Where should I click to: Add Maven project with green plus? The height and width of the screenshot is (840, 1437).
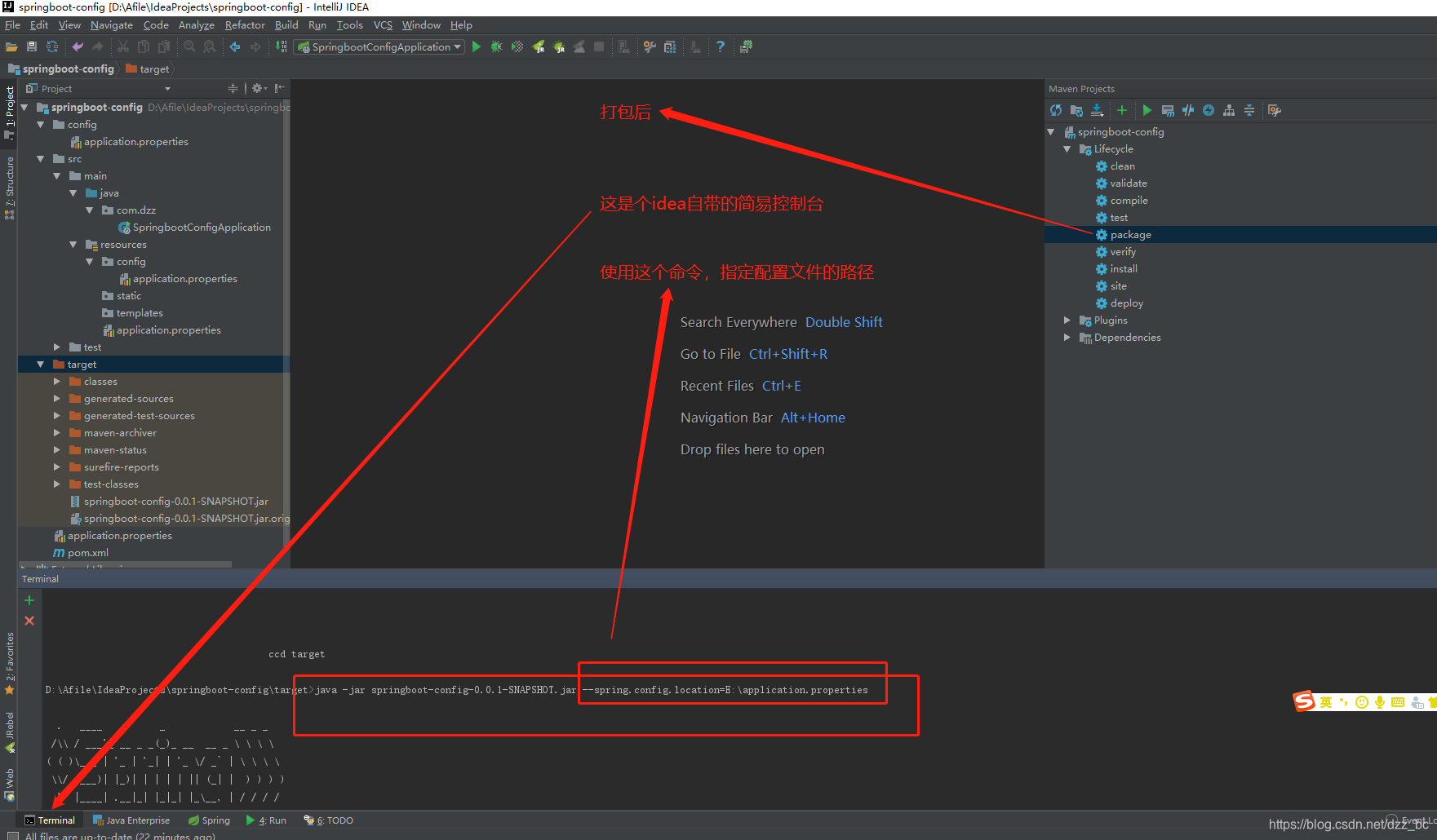click(1122, 110)
